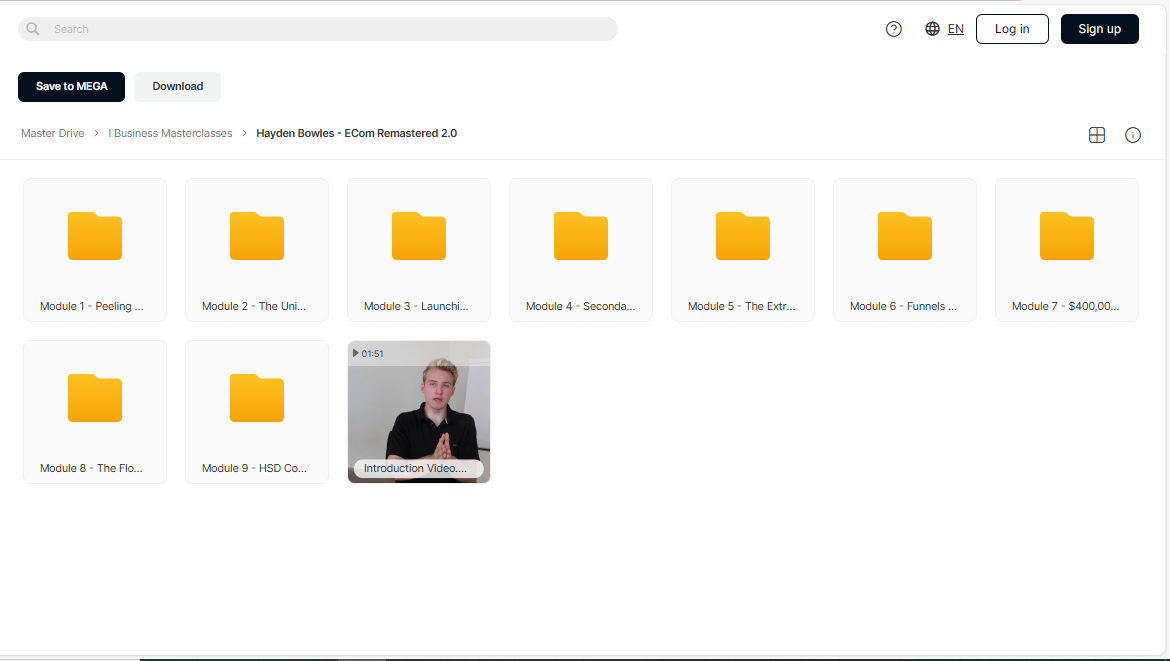Click the Sign up button
This screenshot has width=1170, height=661.
pyautogui.click(x=1099, y=29)
